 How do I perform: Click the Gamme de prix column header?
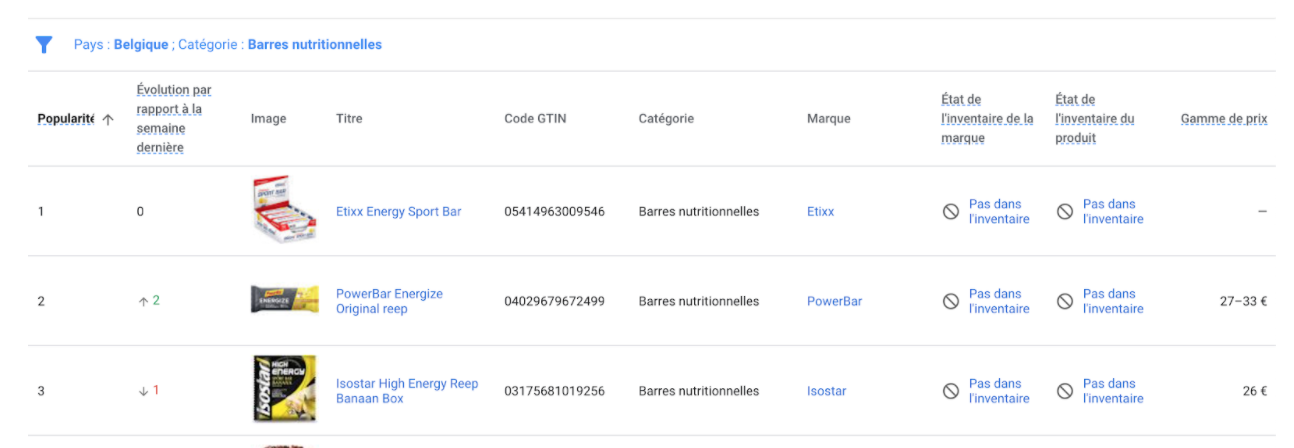pos(1223,119)
